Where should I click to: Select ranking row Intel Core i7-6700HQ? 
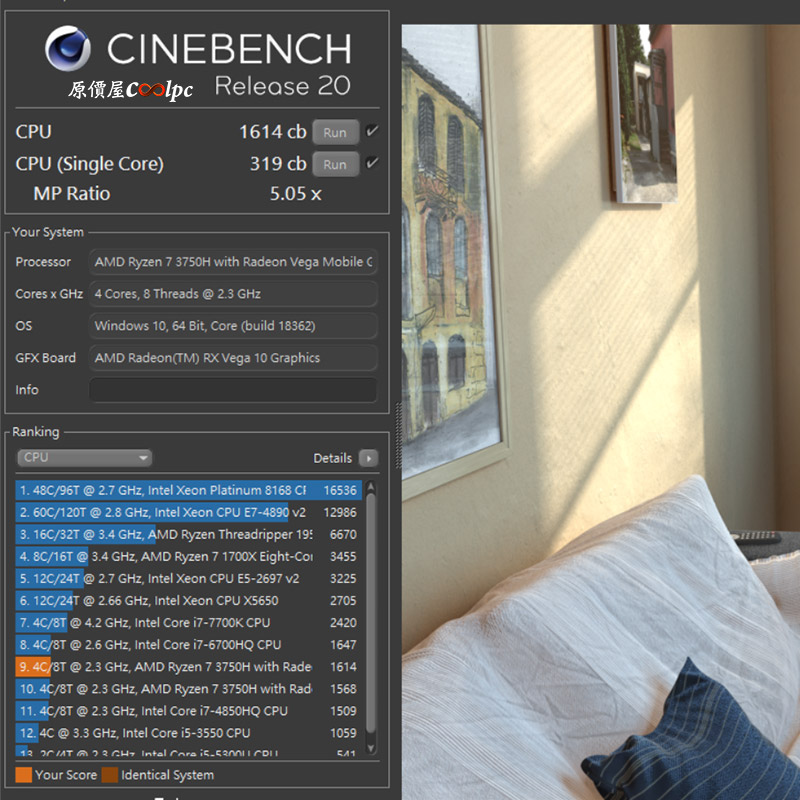pyautogui.click(x=188, y=644)
